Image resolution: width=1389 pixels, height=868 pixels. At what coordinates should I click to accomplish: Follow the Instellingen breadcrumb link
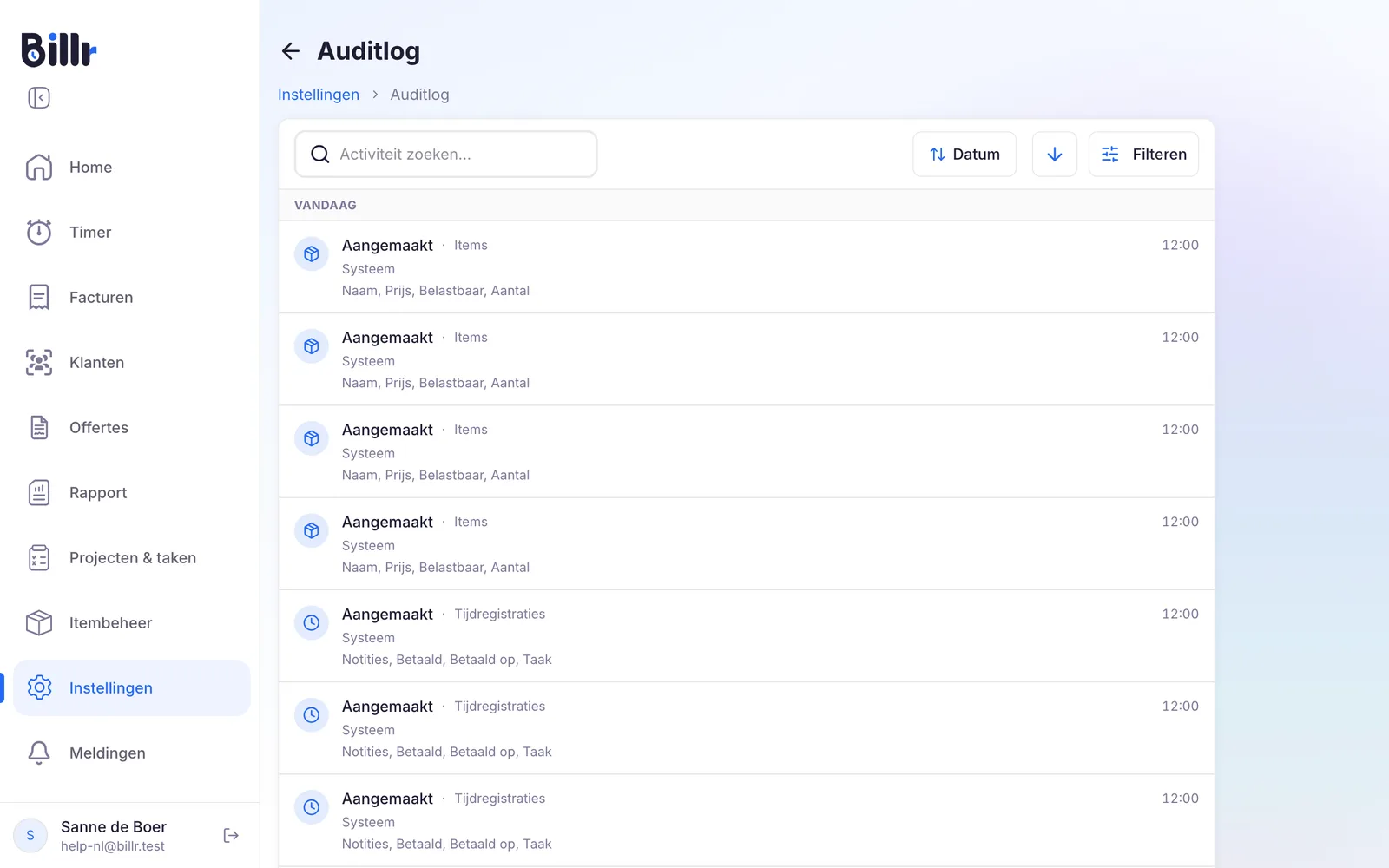(319, 95)
